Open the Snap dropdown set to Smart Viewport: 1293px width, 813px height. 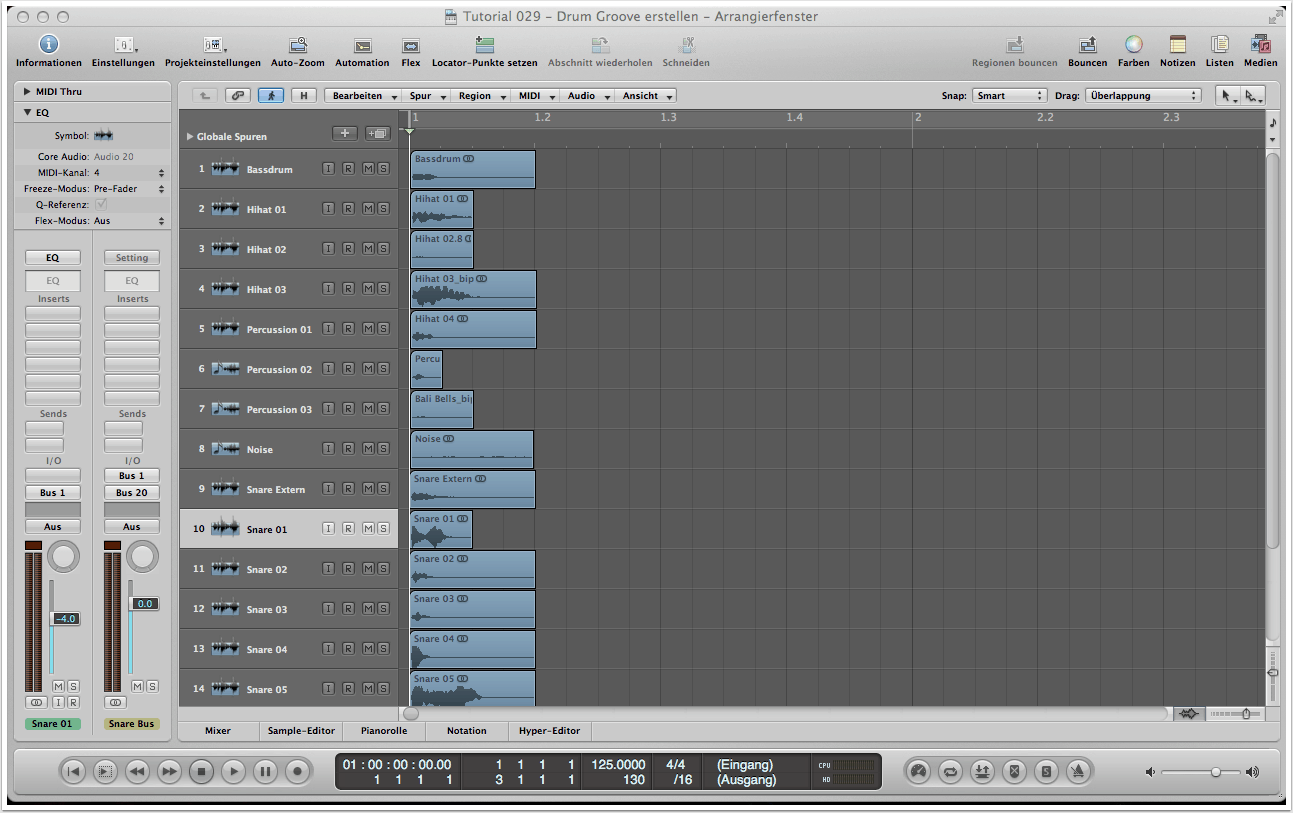(x=1009, y=96)
